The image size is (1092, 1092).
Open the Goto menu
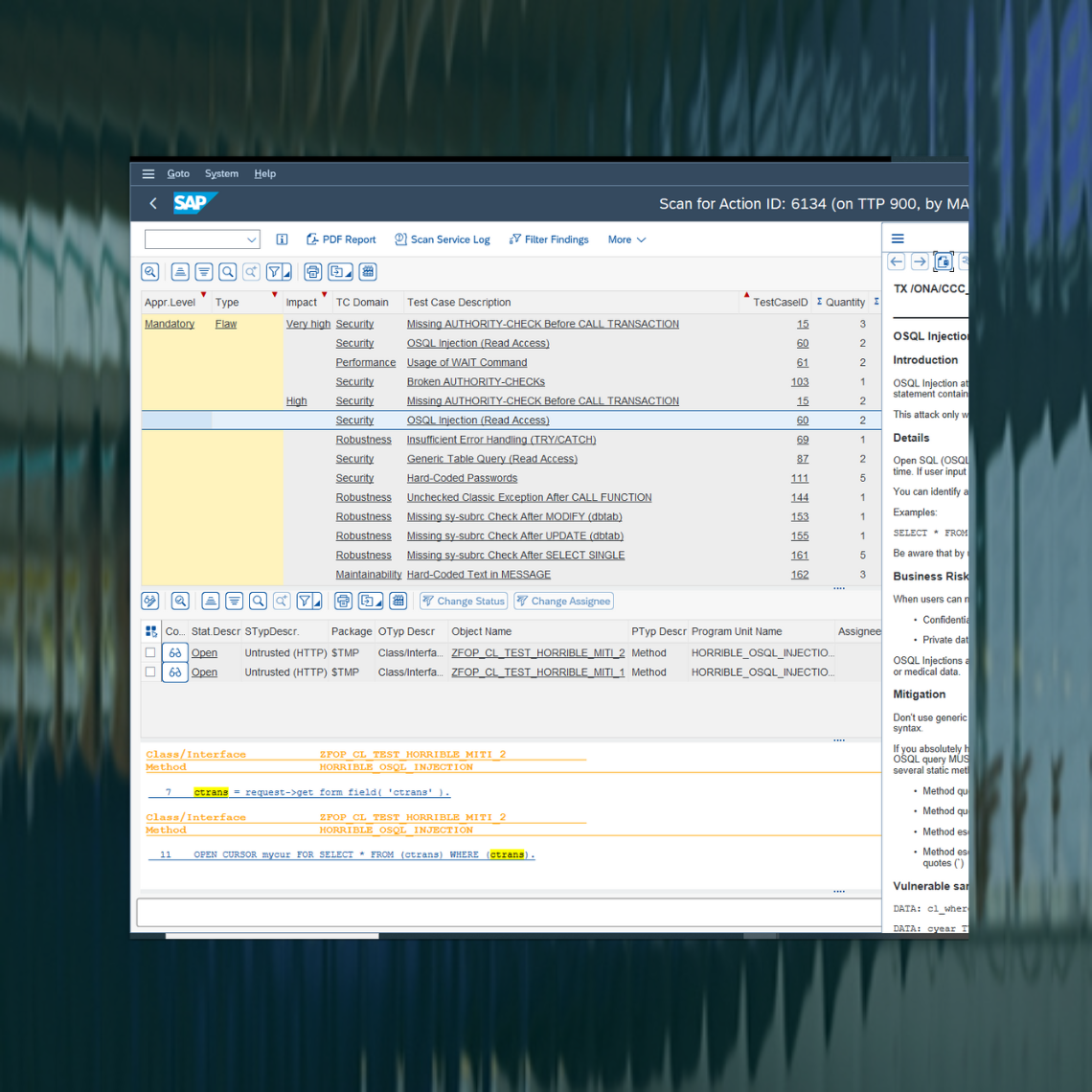point(178,174)
